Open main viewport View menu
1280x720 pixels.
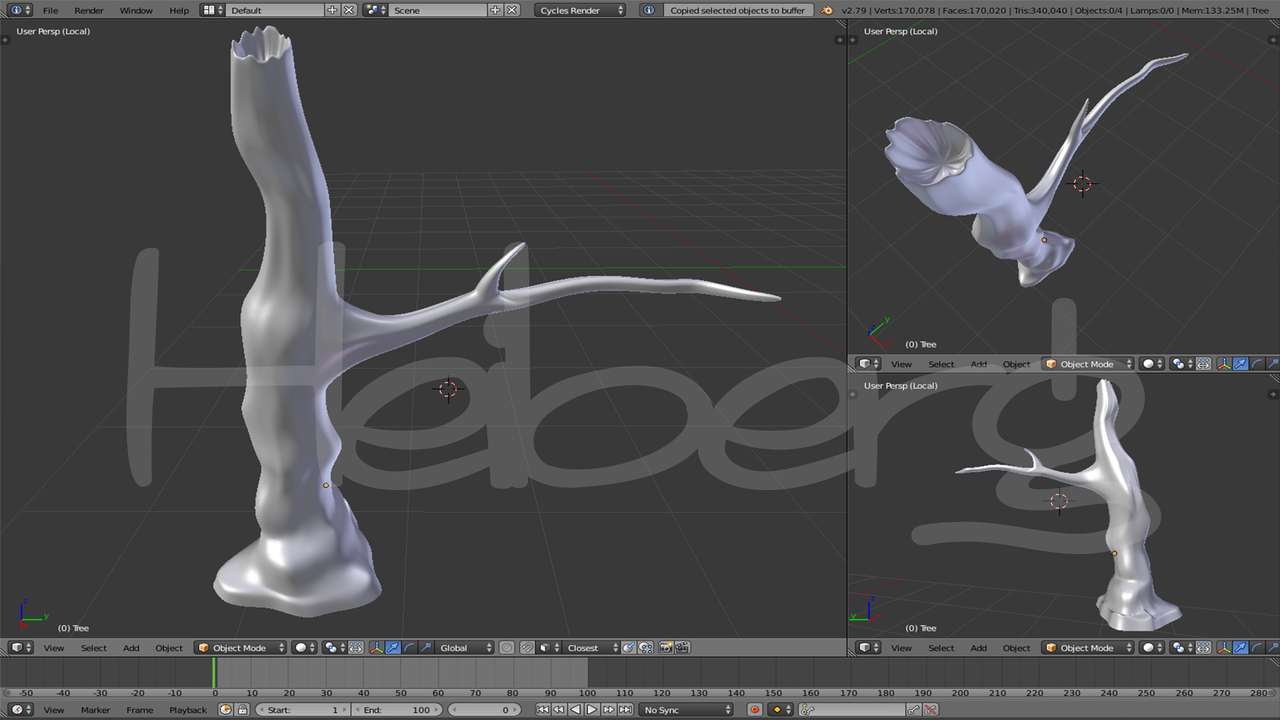pyautogui.click(x=54, y=648)
